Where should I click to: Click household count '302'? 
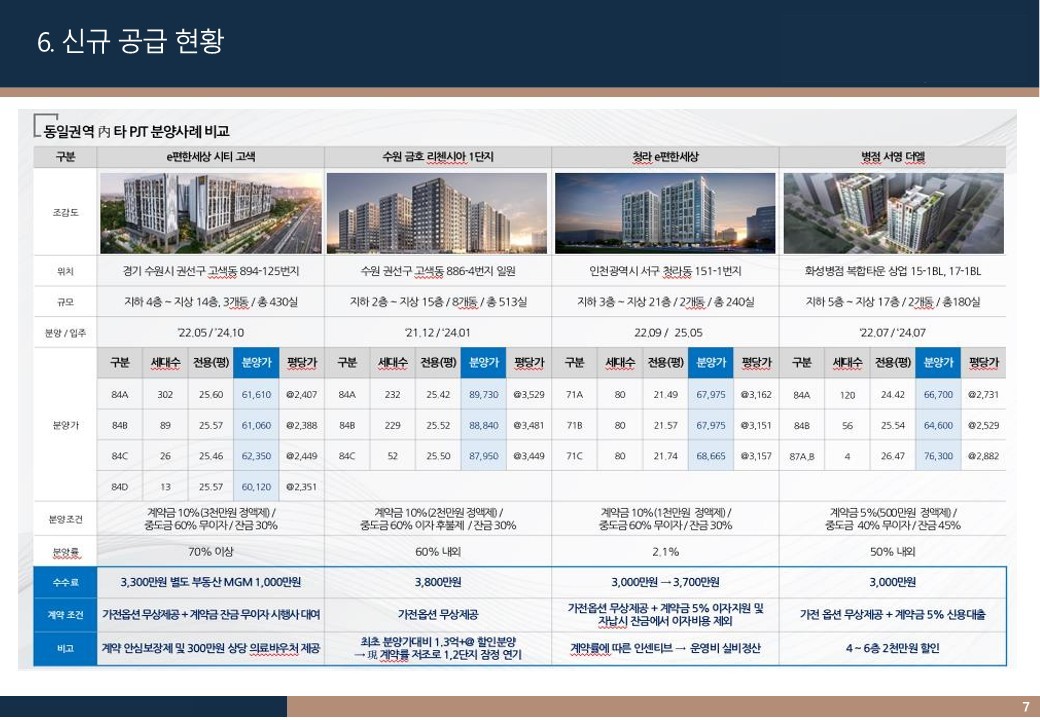(165, 394)
